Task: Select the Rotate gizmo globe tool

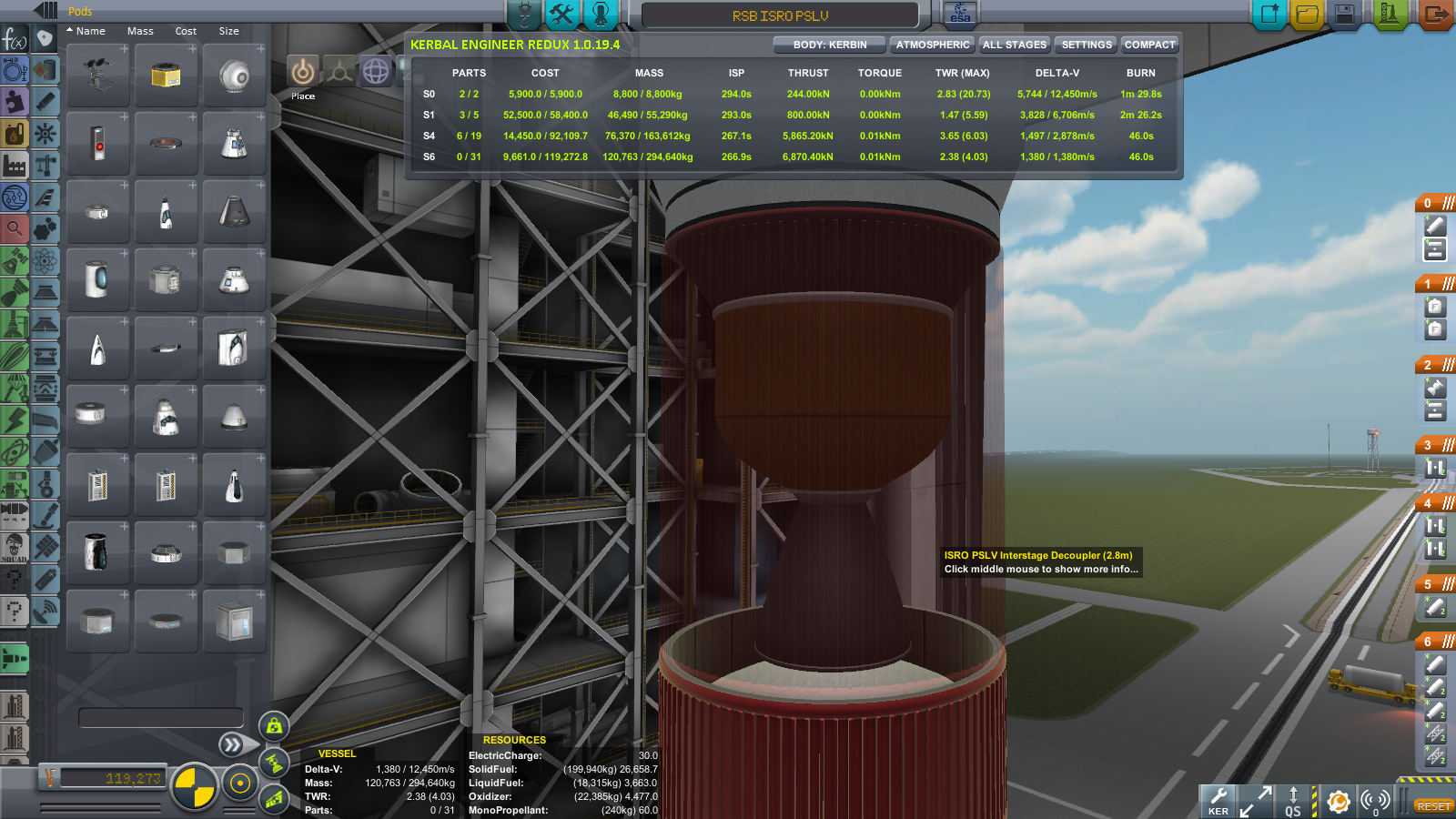Action: (x=376, y=71)
